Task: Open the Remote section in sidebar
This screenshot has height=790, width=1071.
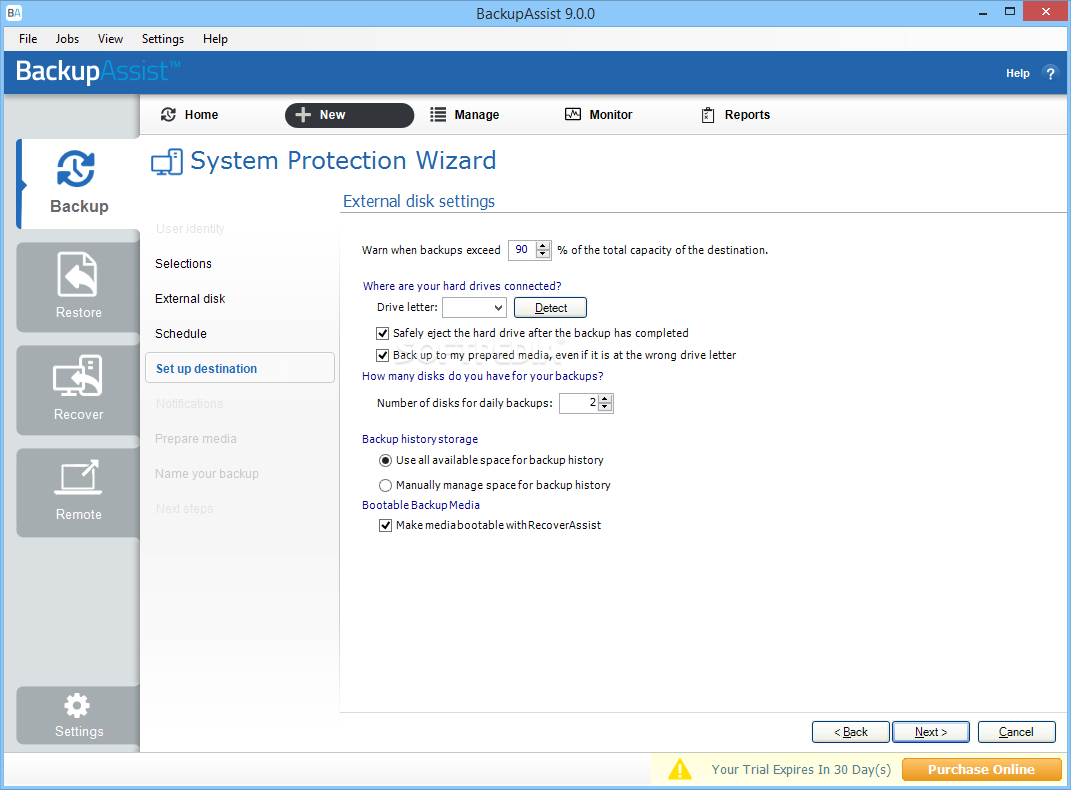Action: [79, 492]
